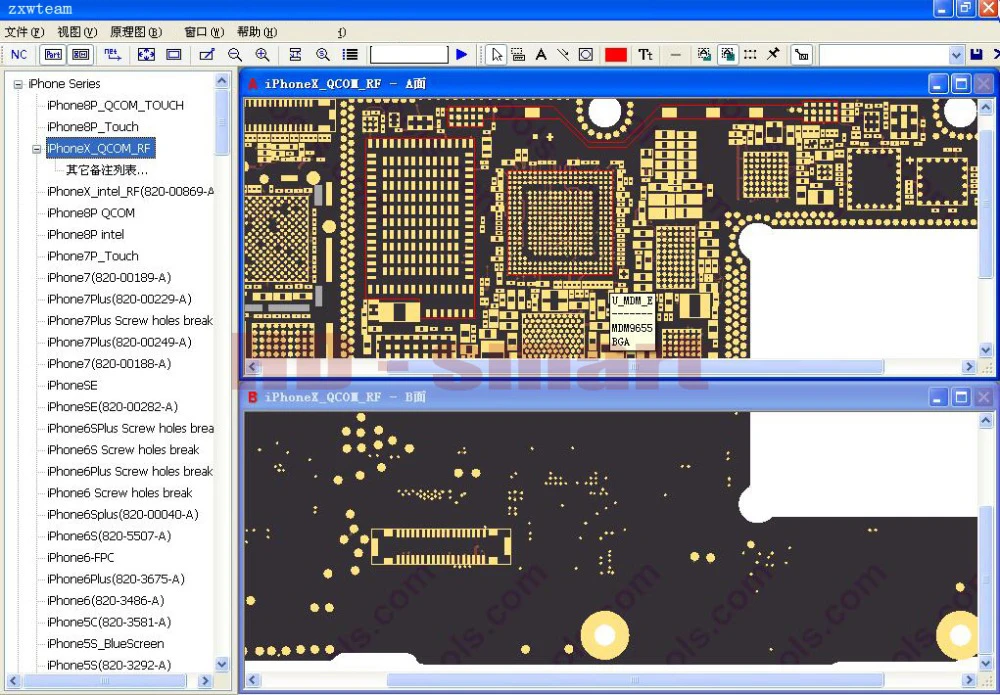
Task: Select iPhoneX_intel_RF(820-00869-A entry
Action: tap(130, 191)
